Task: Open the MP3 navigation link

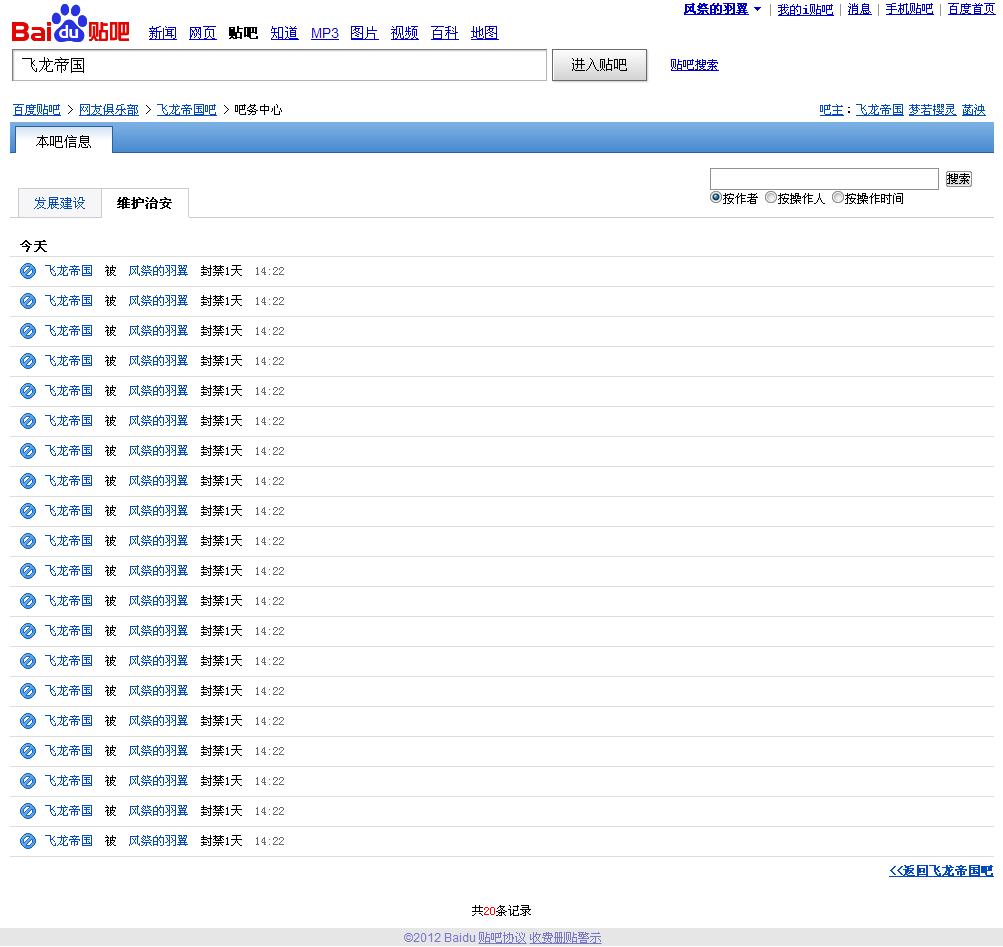Action: 324,33
